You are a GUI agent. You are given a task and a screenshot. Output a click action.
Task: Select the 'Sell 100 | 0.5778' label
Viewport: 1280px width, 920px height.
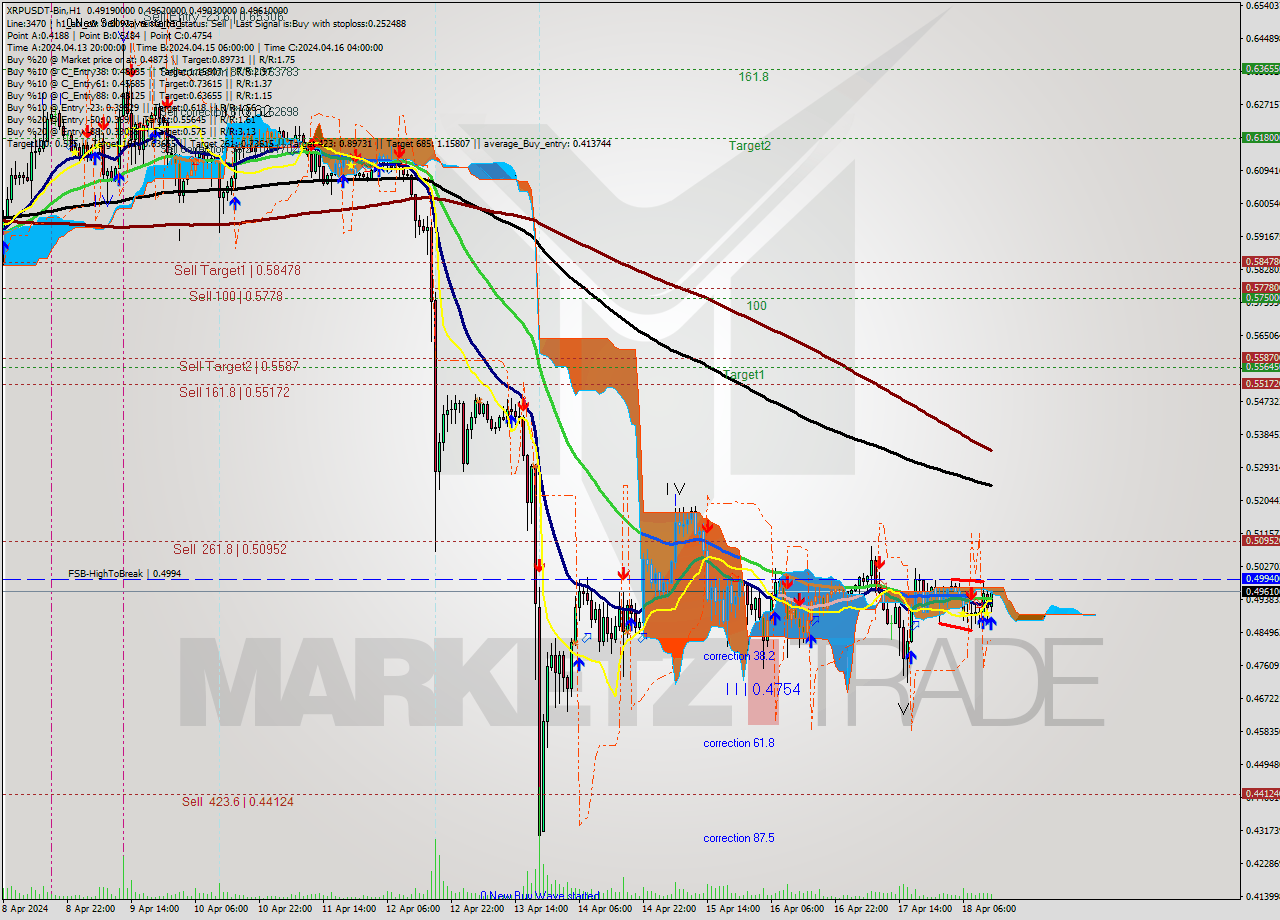click(235, 297)
